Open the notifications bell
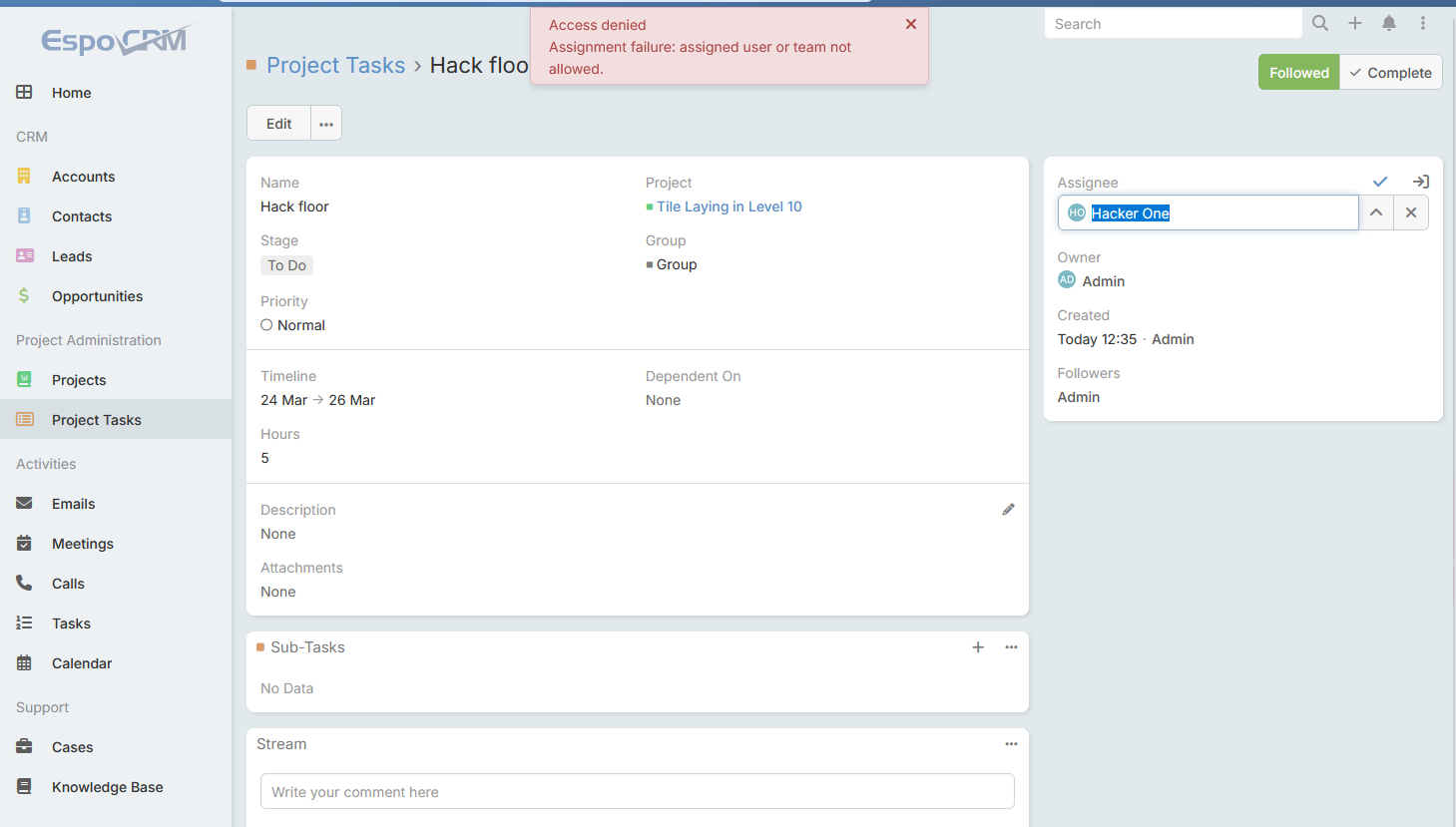Screen dimensions: 1456x827 tap(1388, 23)
